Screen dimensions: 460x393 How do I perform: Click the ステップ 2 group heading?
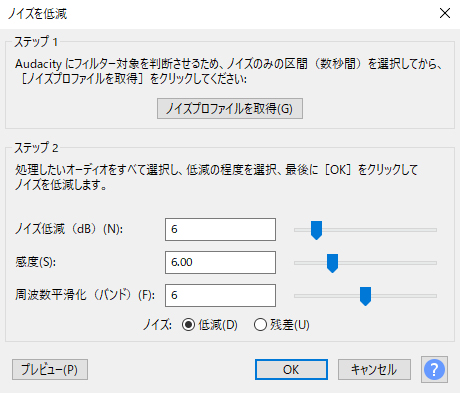(36, 148)
